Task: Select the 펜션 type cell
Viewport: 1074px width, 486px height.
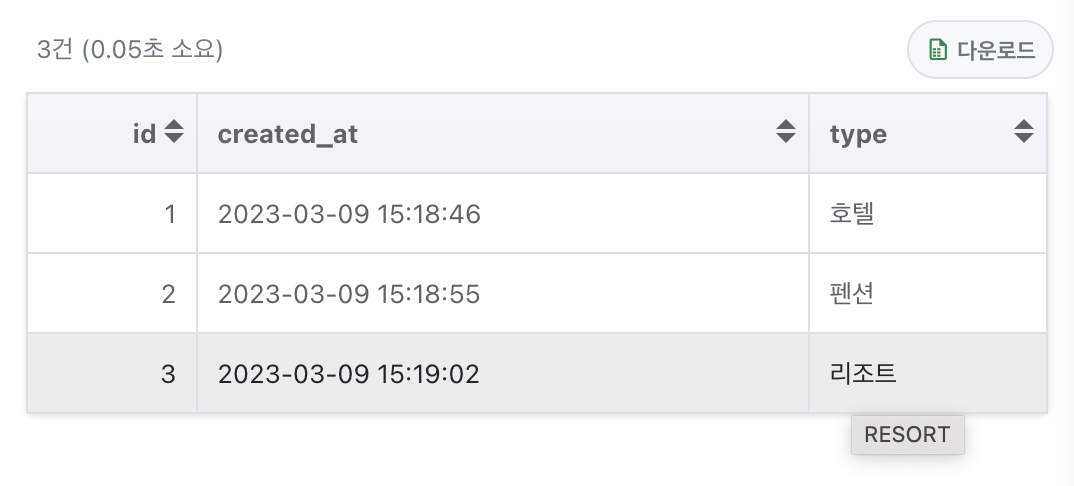Action: 928,294
